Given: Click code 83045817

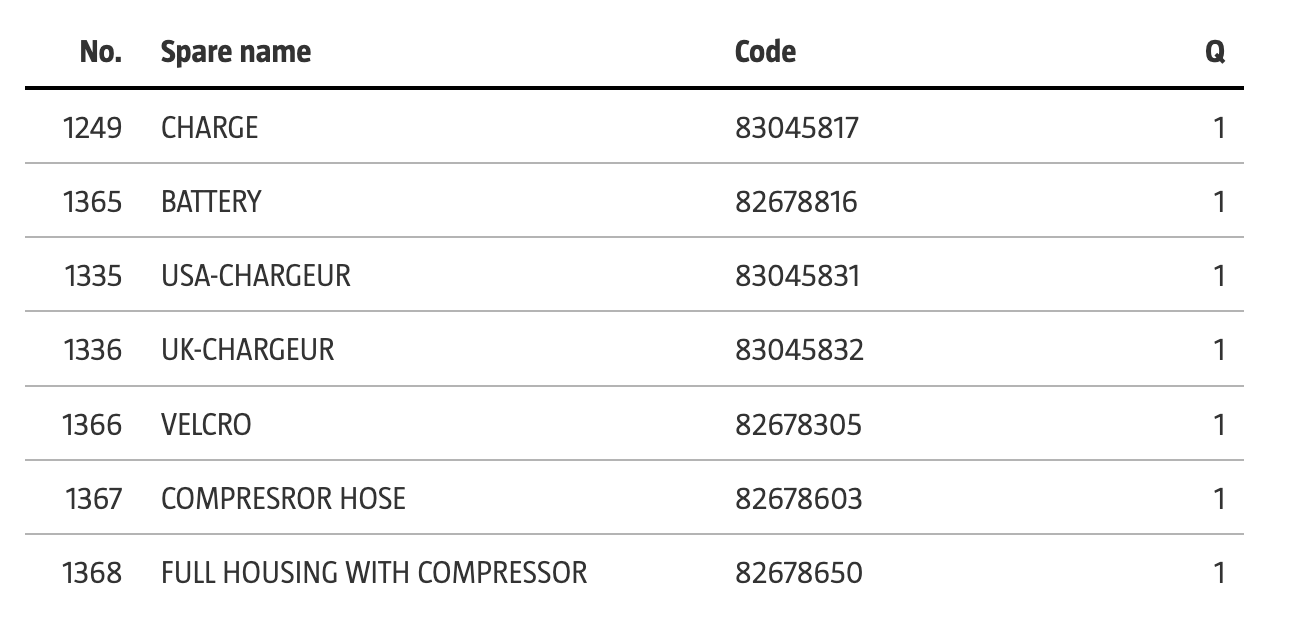Looking at the screenshot, I should pyautogui.click(x=796, y=128).
